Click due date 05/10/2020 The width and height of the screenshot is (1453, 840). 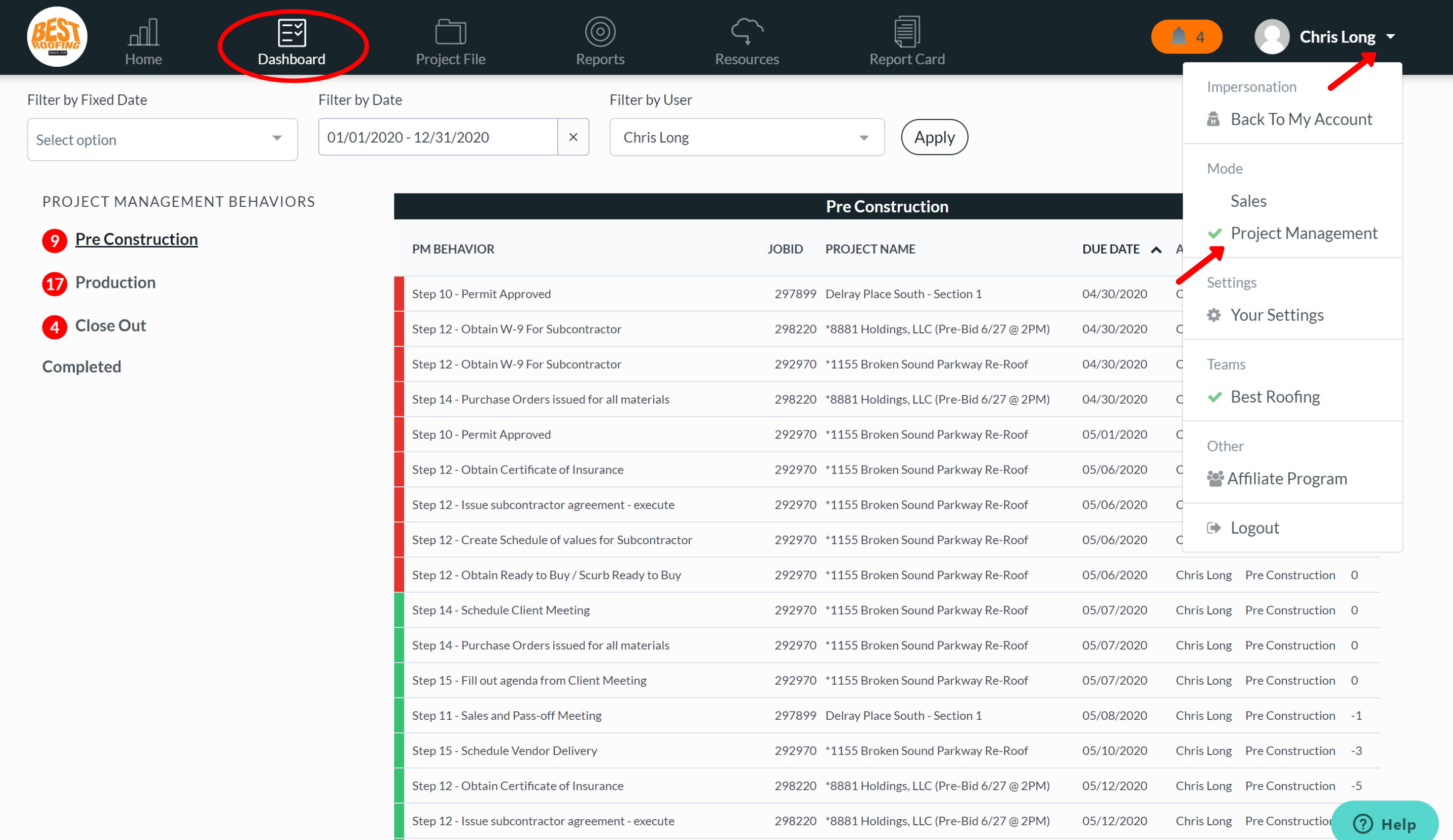tap(1114, 750)
